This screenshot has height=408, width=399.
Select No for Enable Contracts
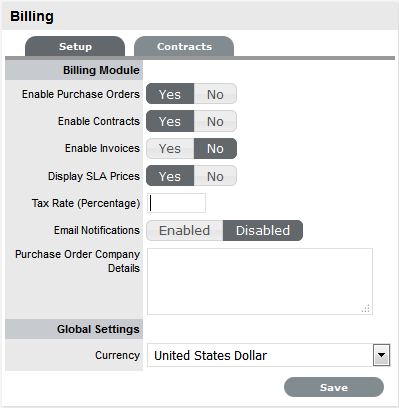click(215, 121)
